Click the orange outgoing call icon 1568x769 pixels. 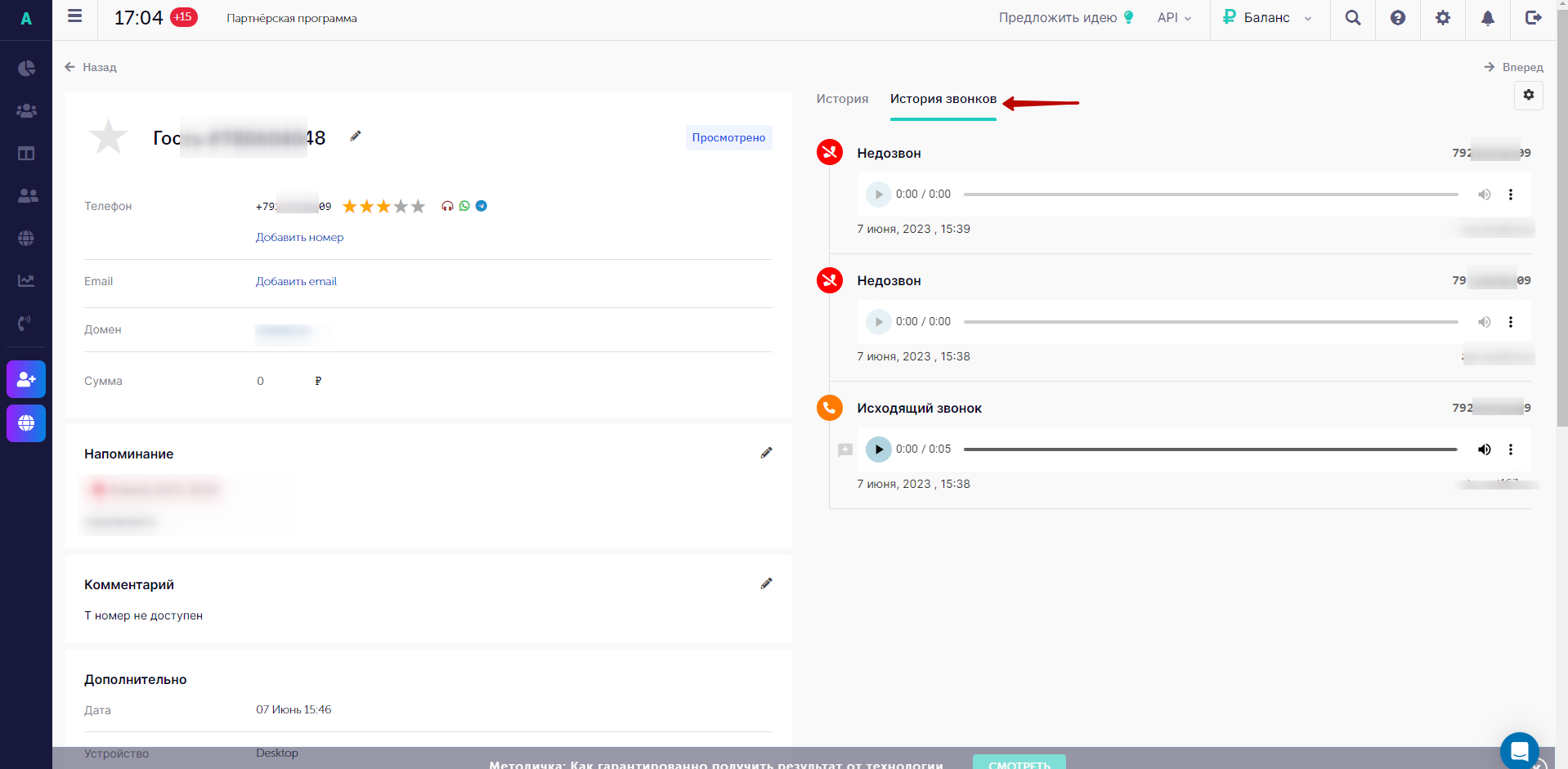pos(830,407)
